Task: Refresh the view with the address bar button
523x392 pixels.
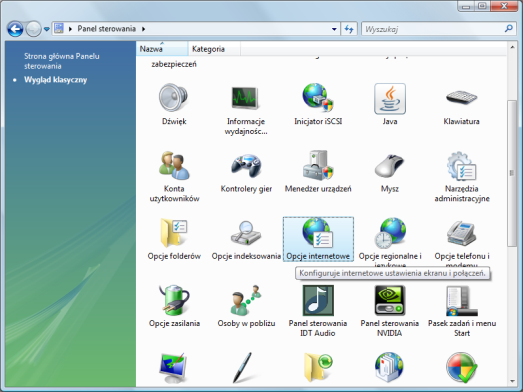Action: (x=349, y=29)
